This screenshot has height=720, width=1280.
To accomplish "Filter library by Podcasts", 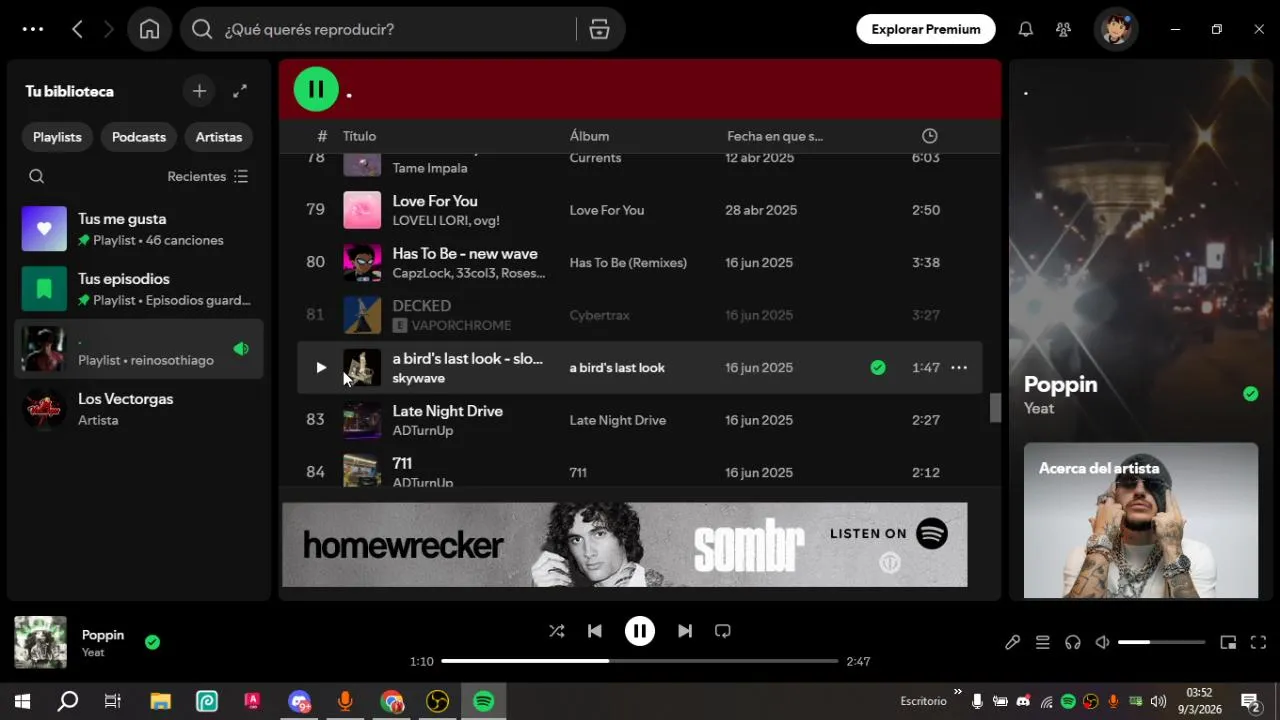I will [x=139, y=137].
